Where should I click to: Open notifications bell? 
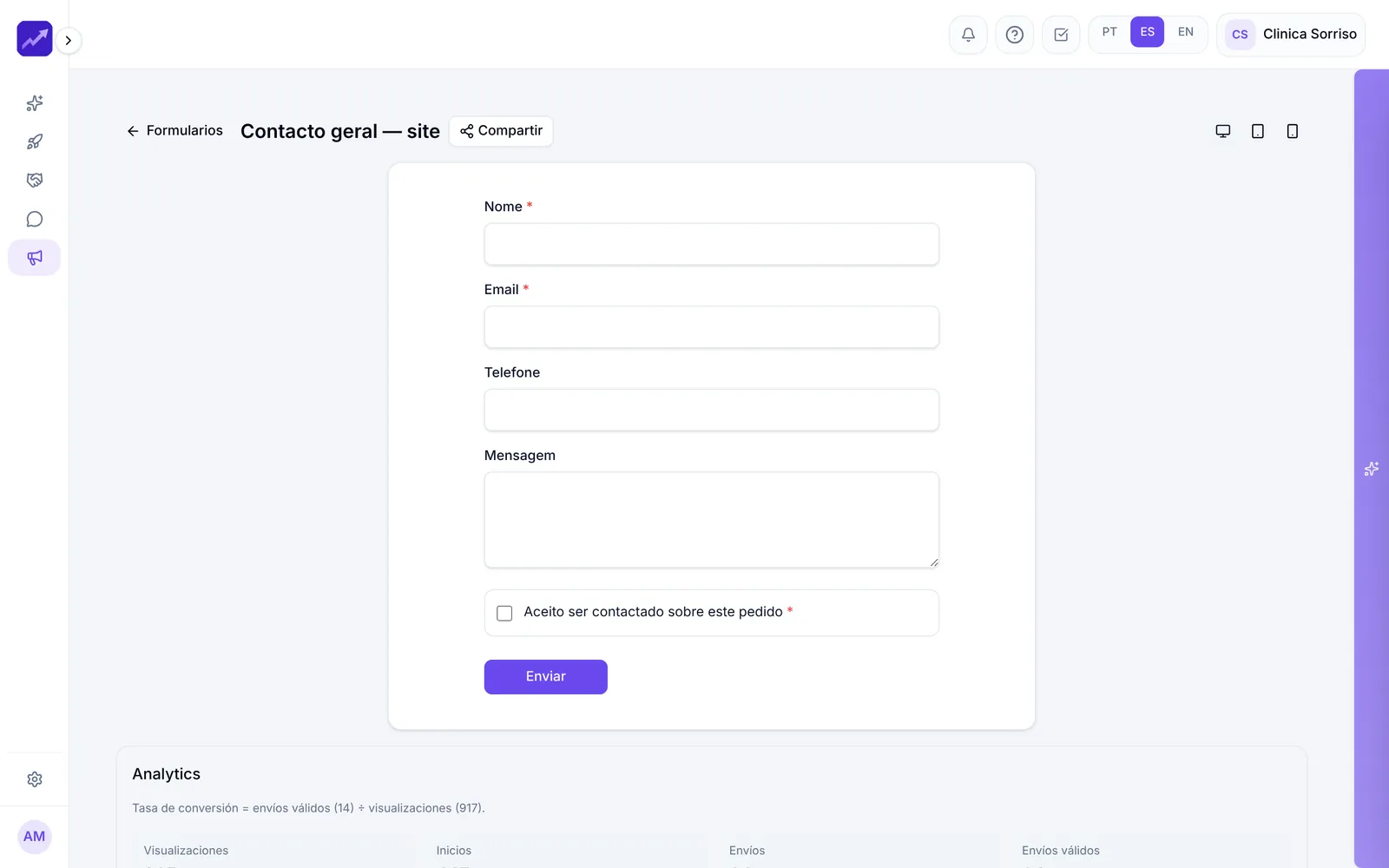968,35
